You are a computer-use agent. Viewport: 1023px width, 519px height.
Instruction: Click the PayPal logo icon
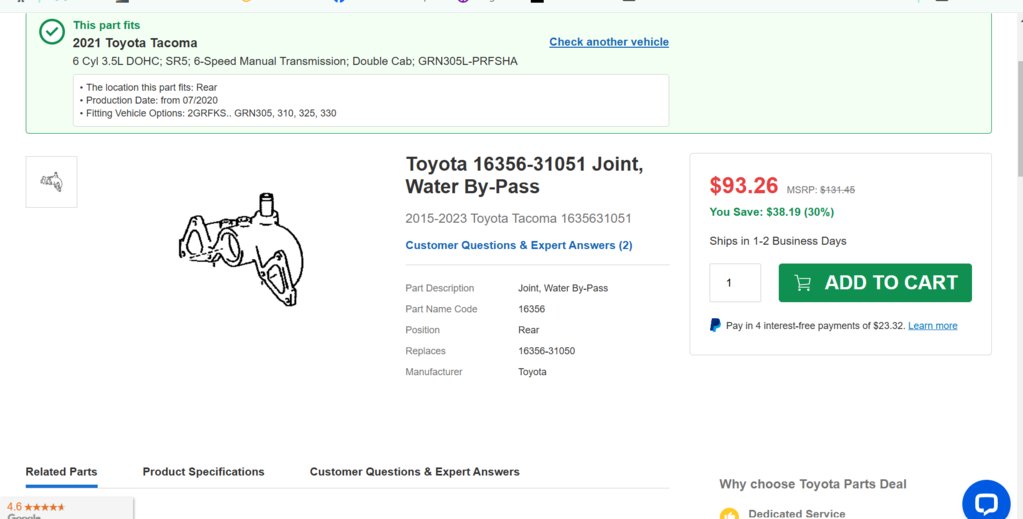pyautogui.click(x=715, y=325)
